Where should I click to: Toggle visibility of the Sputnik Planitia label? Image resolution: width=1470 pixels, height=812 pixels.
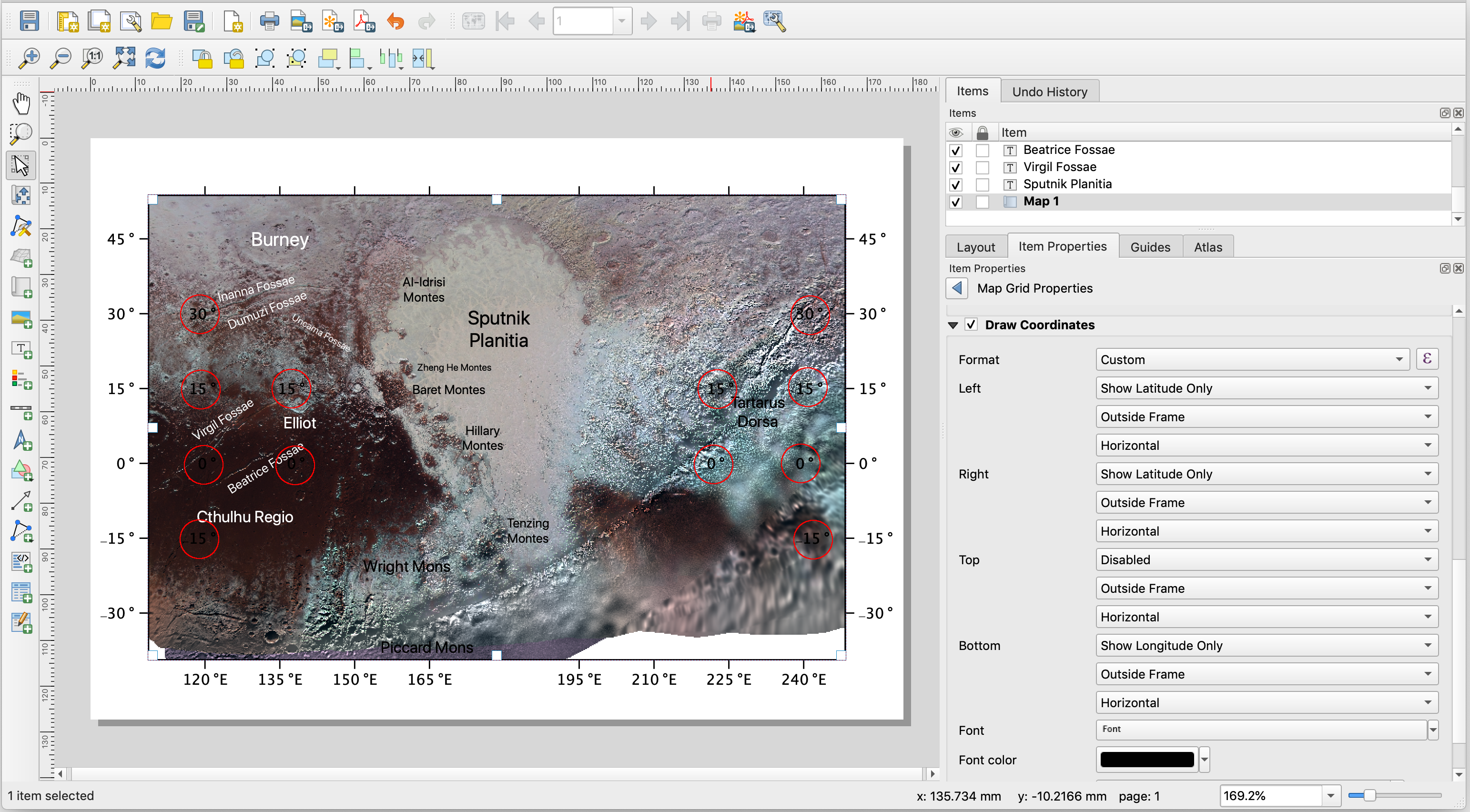coord(956,184)
